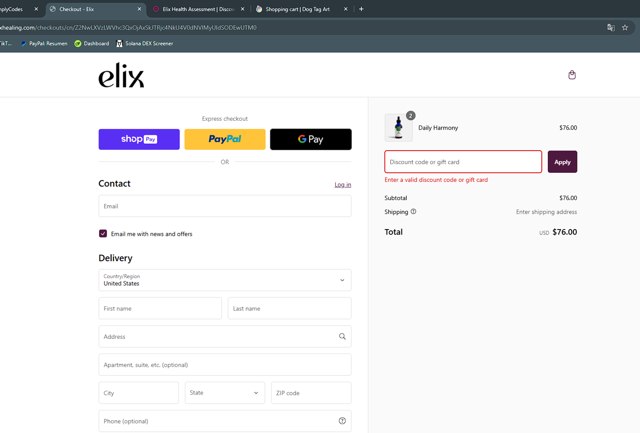Apply the discount code
Screen dimensions: 640x433
(562, 162)
